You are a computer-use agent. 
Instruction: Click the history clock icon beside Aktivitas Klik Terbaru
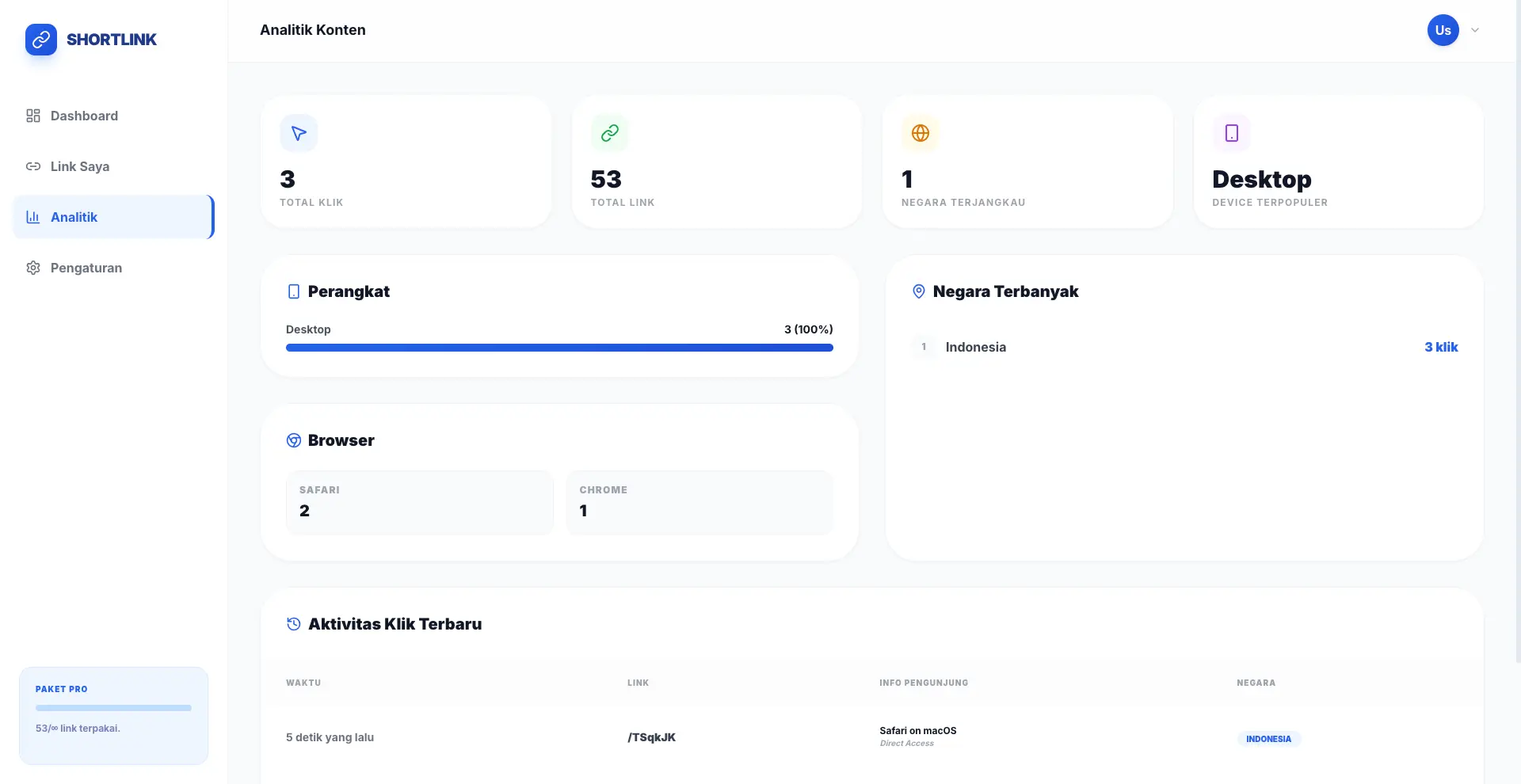click(x=293, y=624)
